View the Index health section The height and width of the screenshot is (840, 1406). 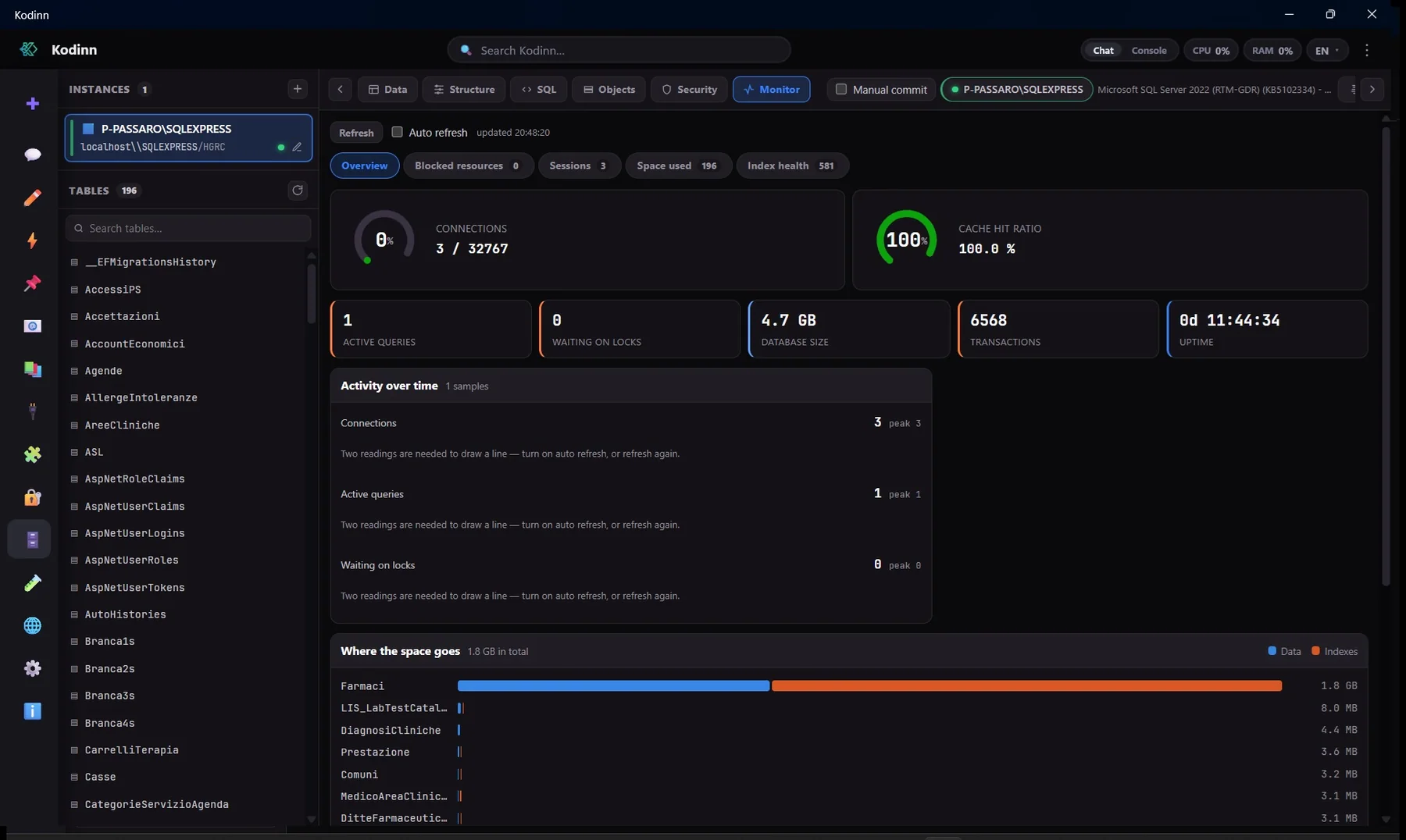(791, 166)
